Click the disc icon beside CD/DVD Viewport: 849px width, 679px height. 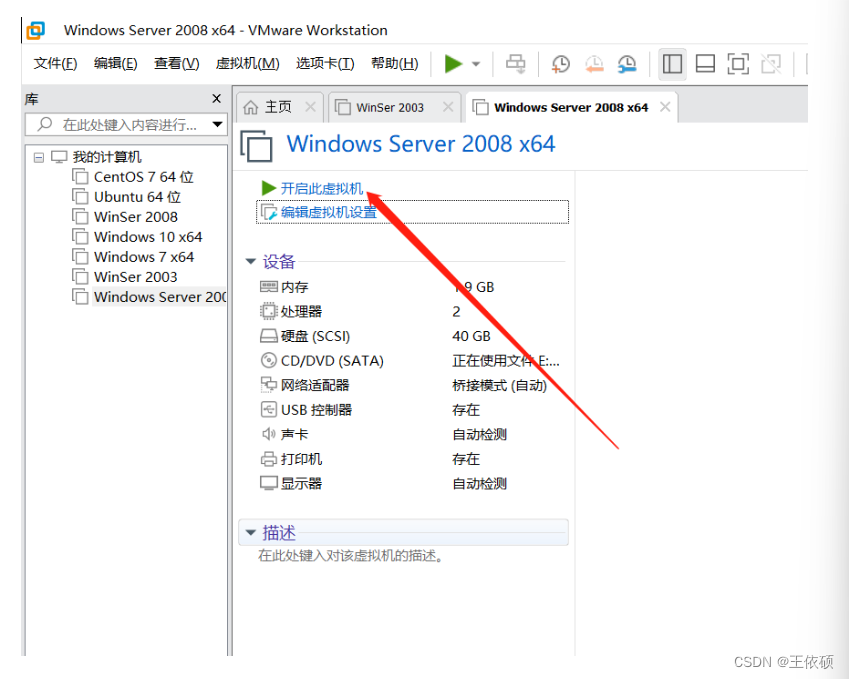pyautogui.click(x=269, y=361)
